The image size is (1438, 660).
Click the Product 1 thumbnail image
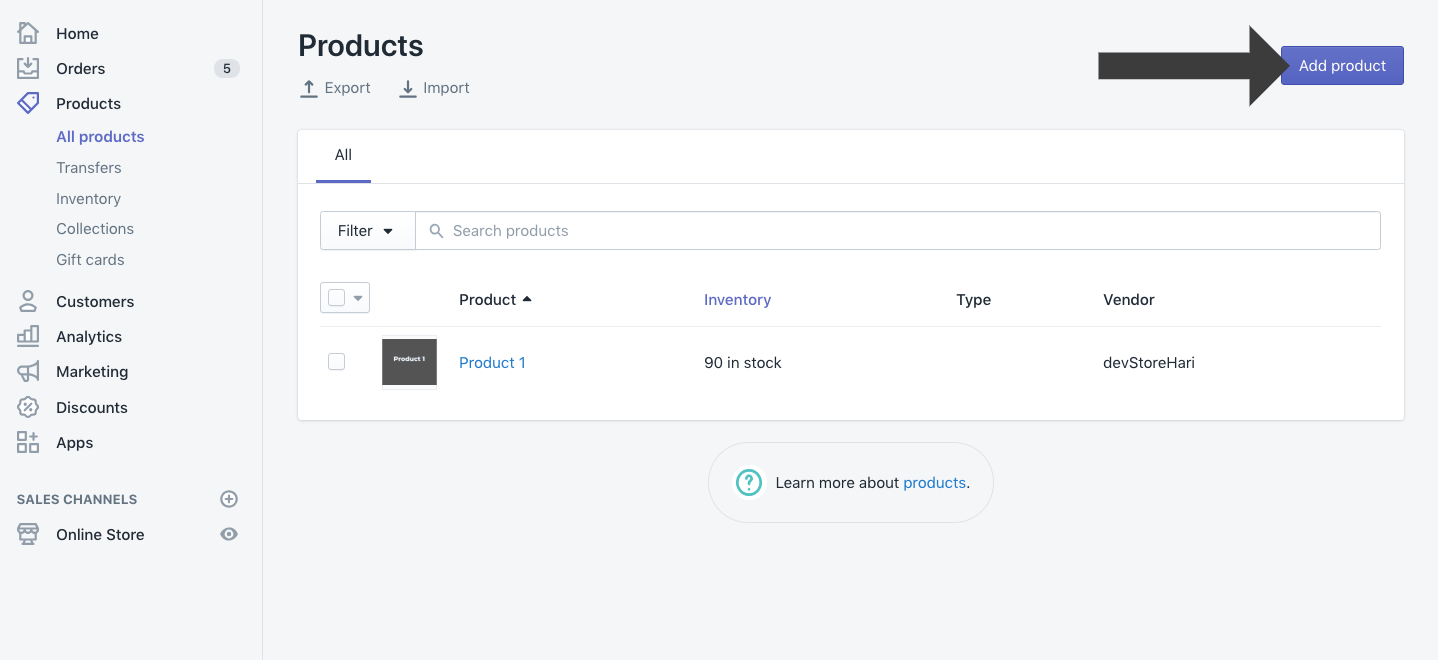(x=409, y=362)
